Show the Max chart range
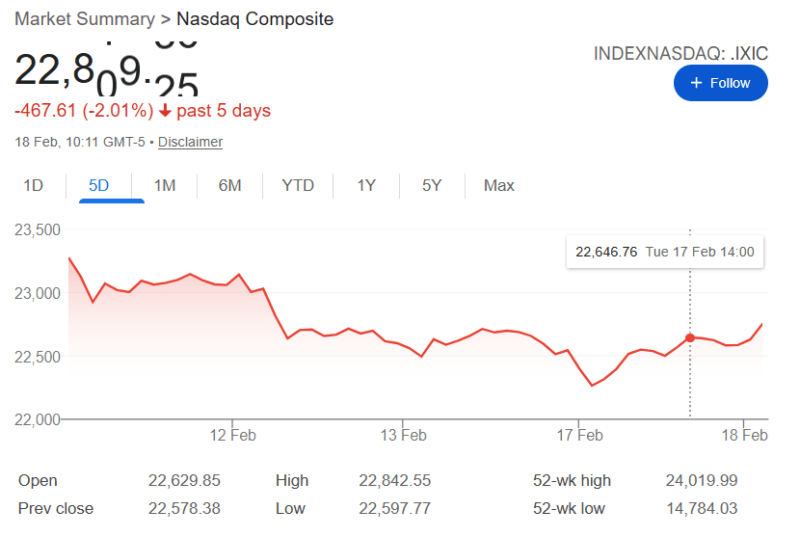Screen dimensions: 800x537 tap(499, 185)
